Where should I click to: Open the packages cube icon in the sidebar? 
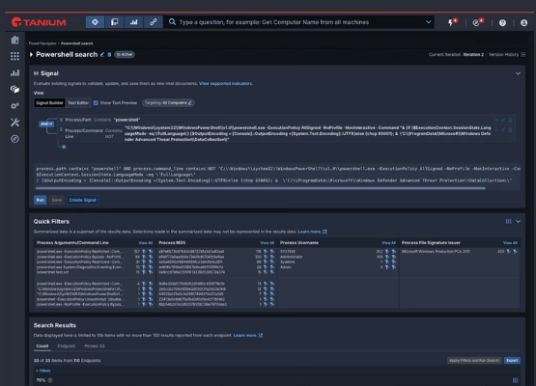pos(15,89)
